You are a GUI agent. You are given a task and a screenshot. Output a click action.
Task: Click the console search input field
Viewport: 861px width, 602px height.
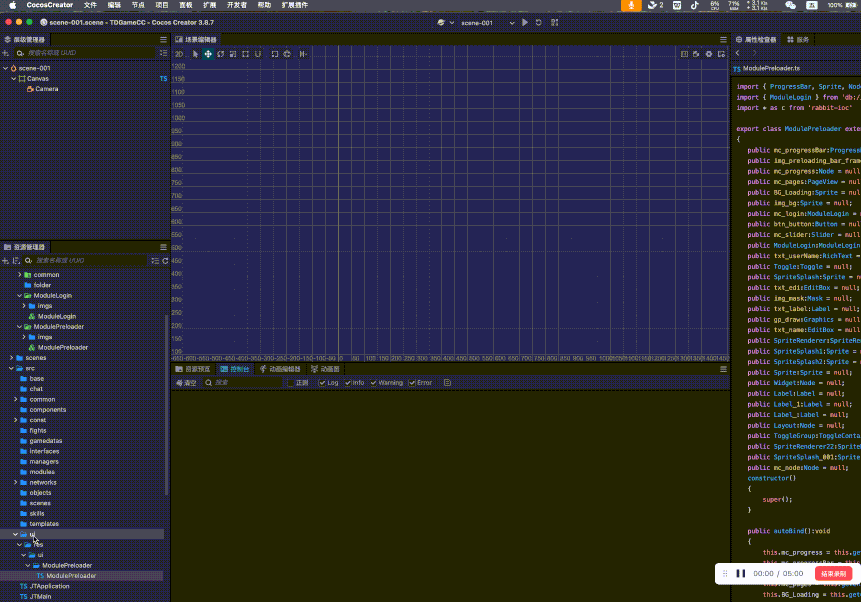click(243, 383)
